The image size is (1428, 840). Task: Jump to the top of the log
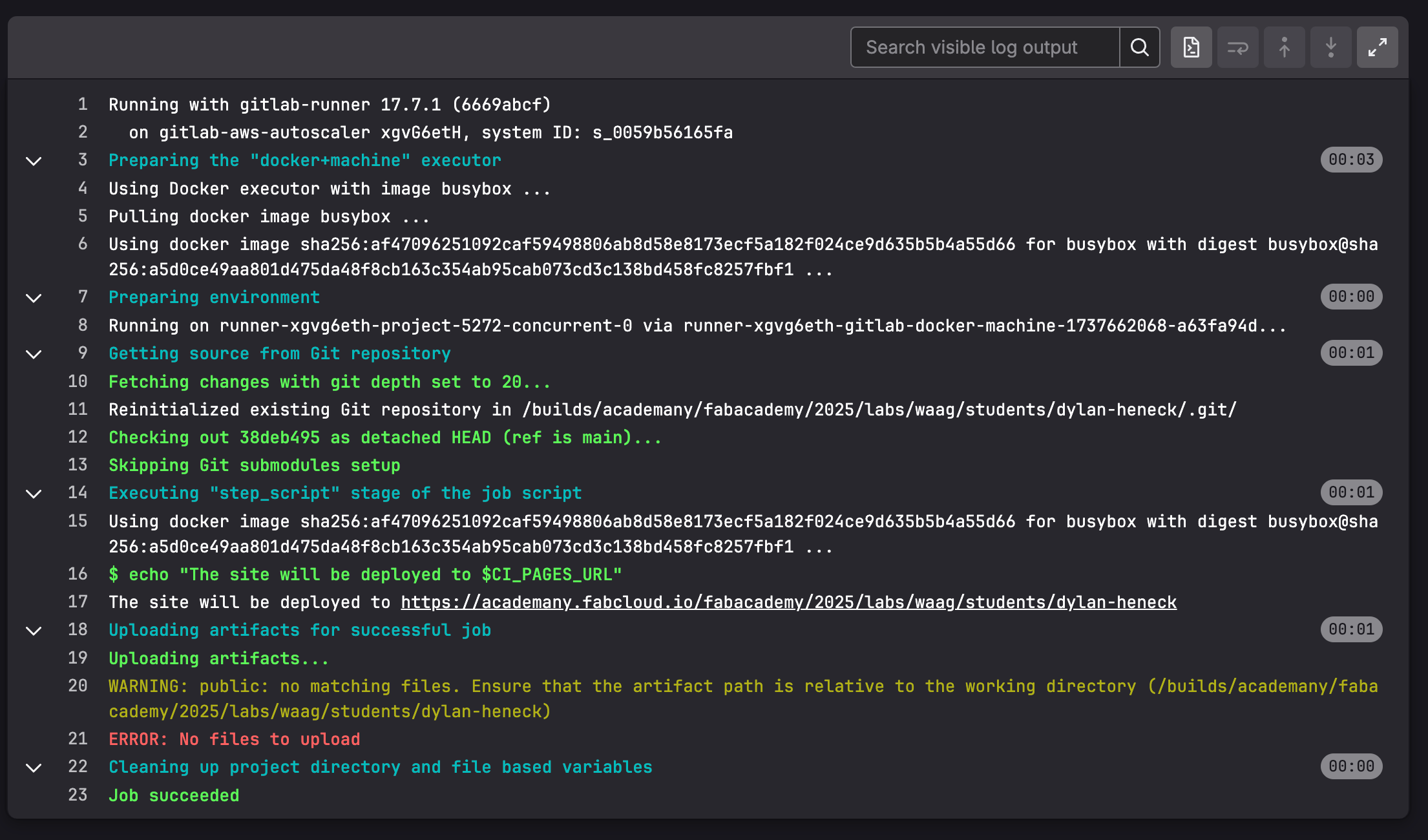[x=1285, y=47]
